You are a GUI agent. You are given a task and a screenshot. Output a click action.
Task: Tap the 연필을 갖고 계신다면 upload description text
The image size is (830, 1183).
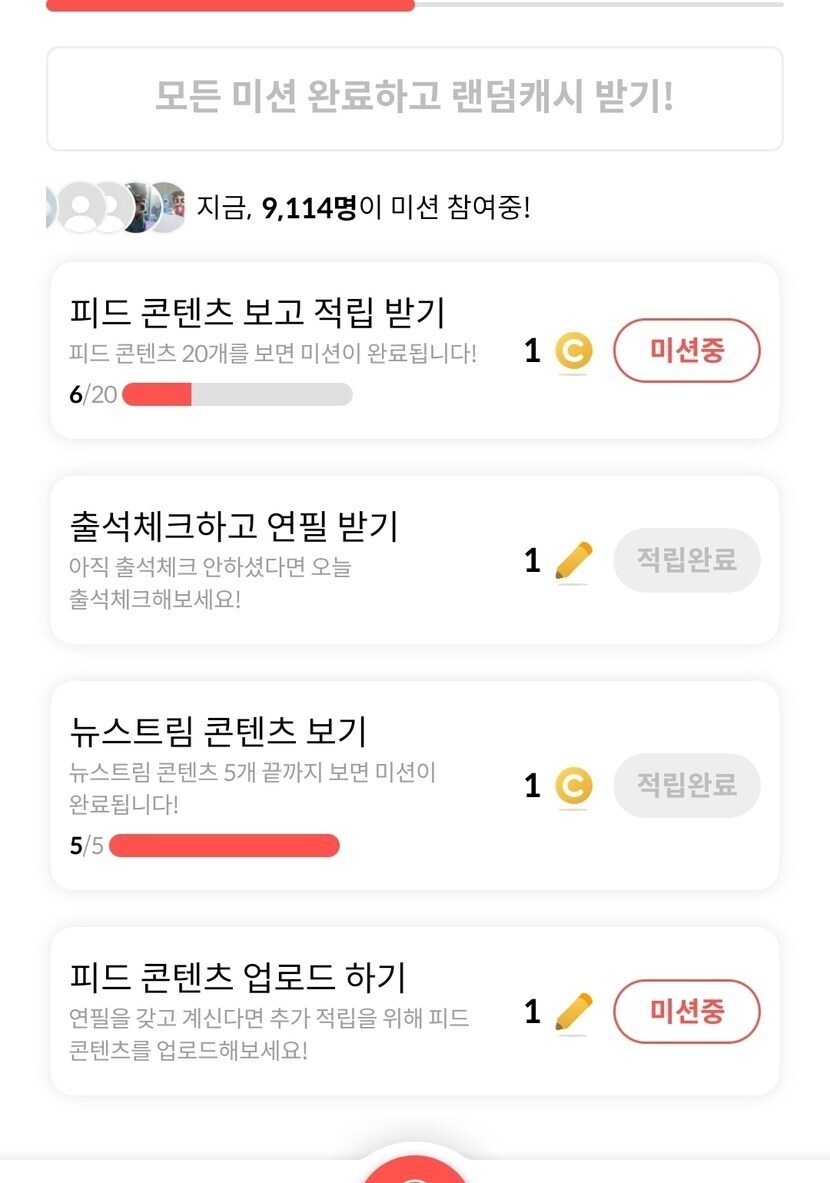point(269,1035)
